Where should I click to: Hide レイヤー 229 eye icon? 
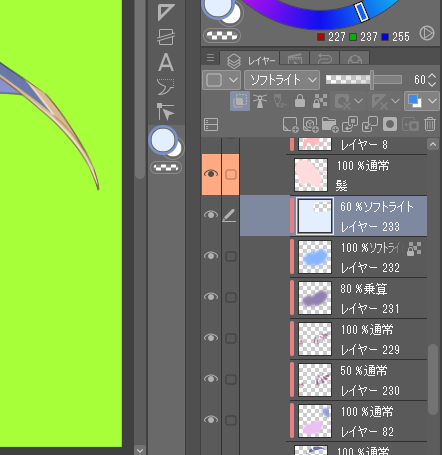tap(211, 338)
